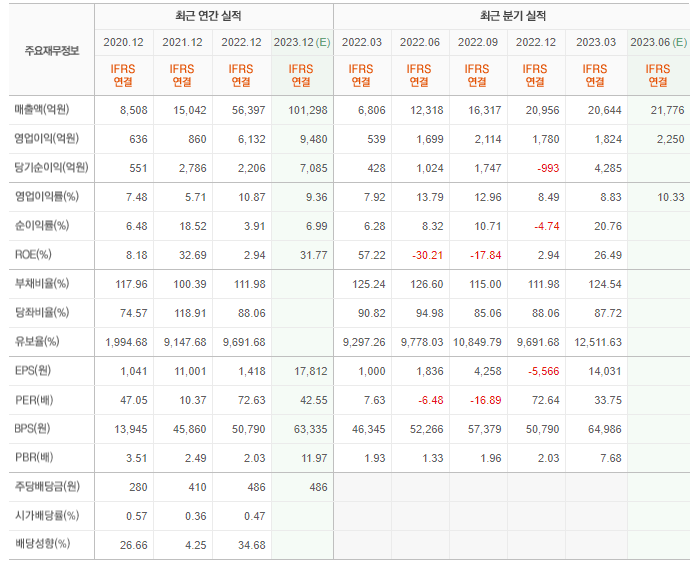Image resolution: width=700 pixels, height=563 pixels.
Task: Select the revenue value 21,776
Action: point(667,110)
